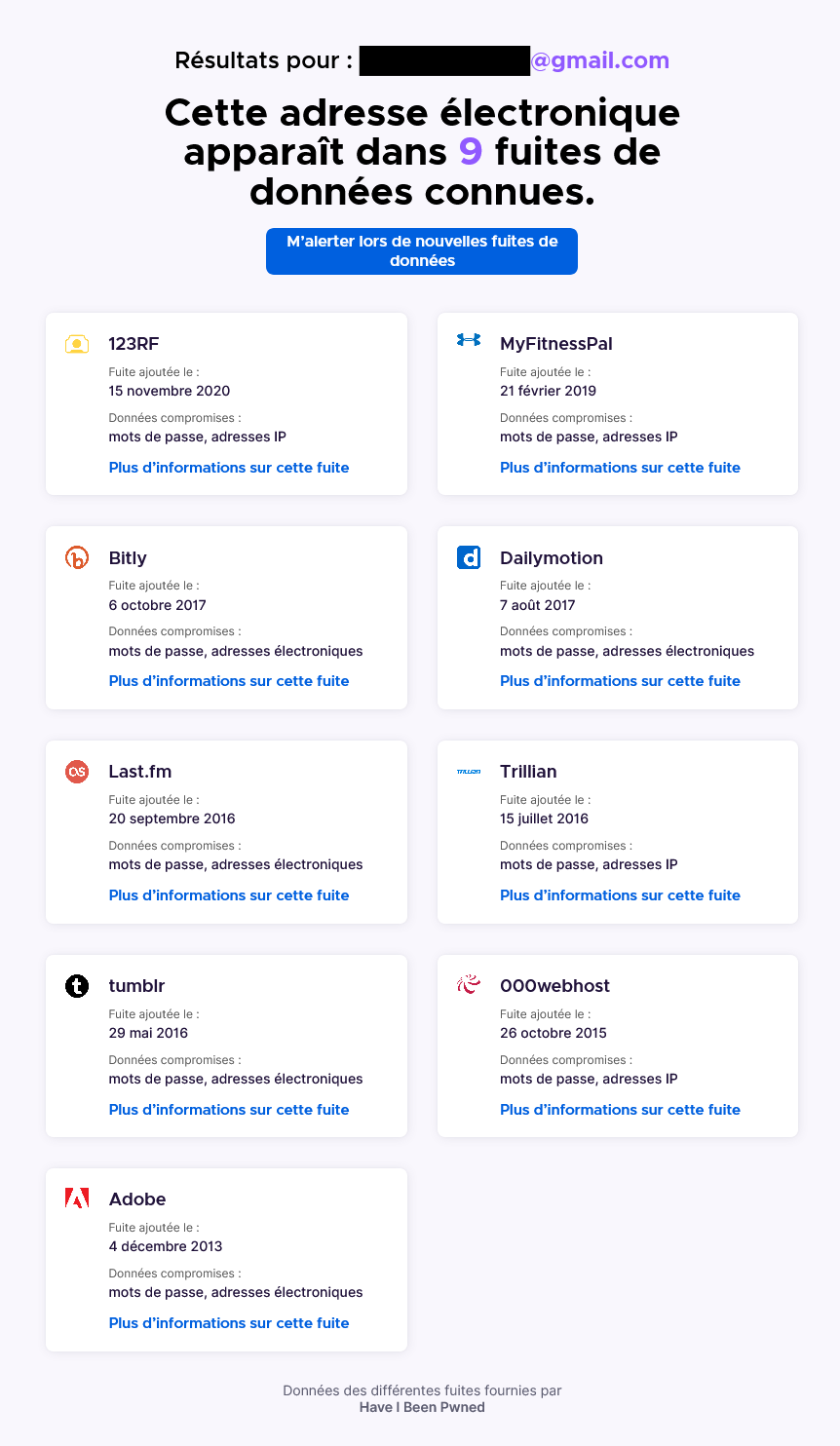The width and height of the screenshot is (840, 1446).
Task: Click the 123RF camera logo icon
Action: point(77,344)
